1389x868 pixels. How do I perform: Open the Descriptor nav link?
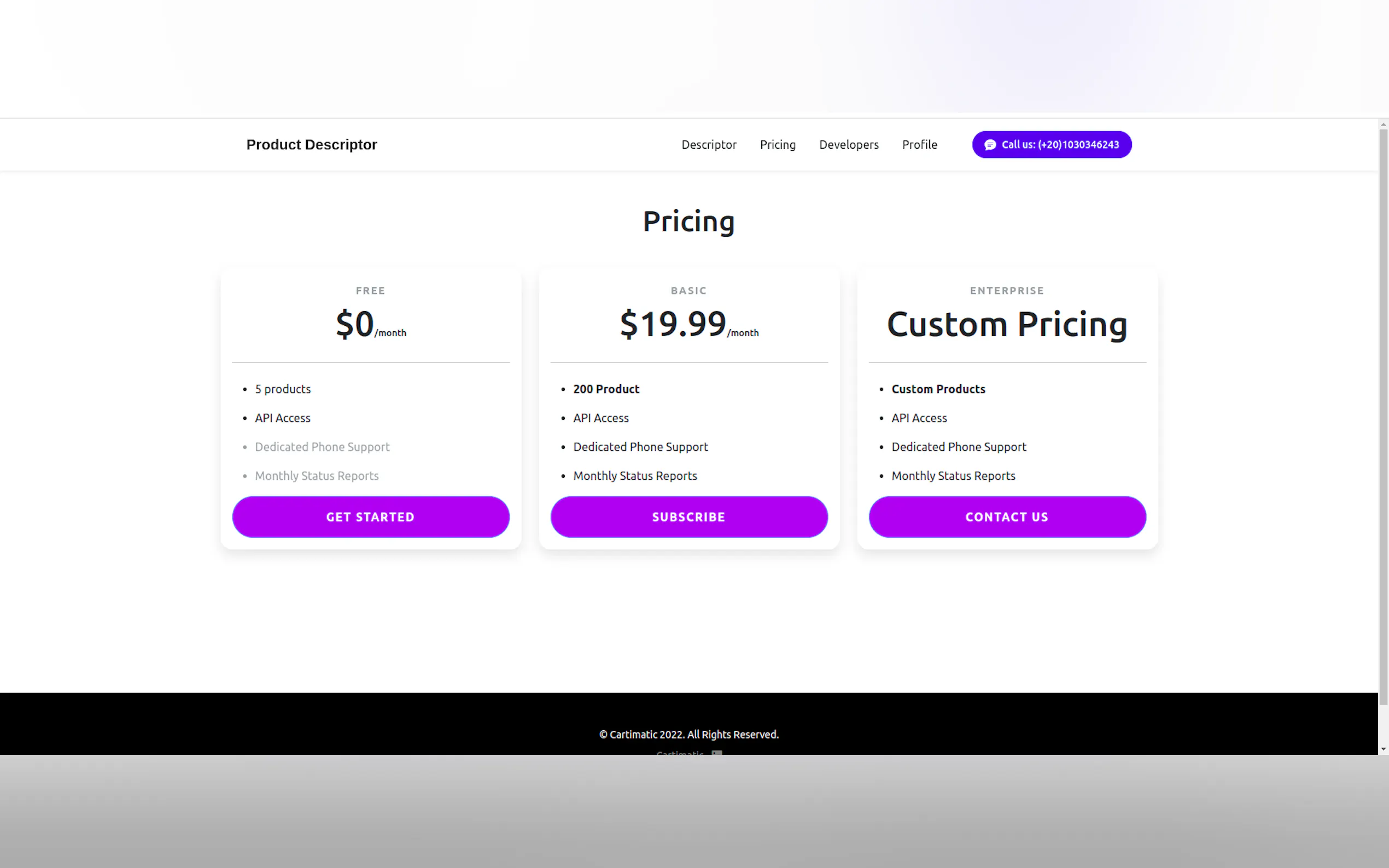click(x=709, y=145)
